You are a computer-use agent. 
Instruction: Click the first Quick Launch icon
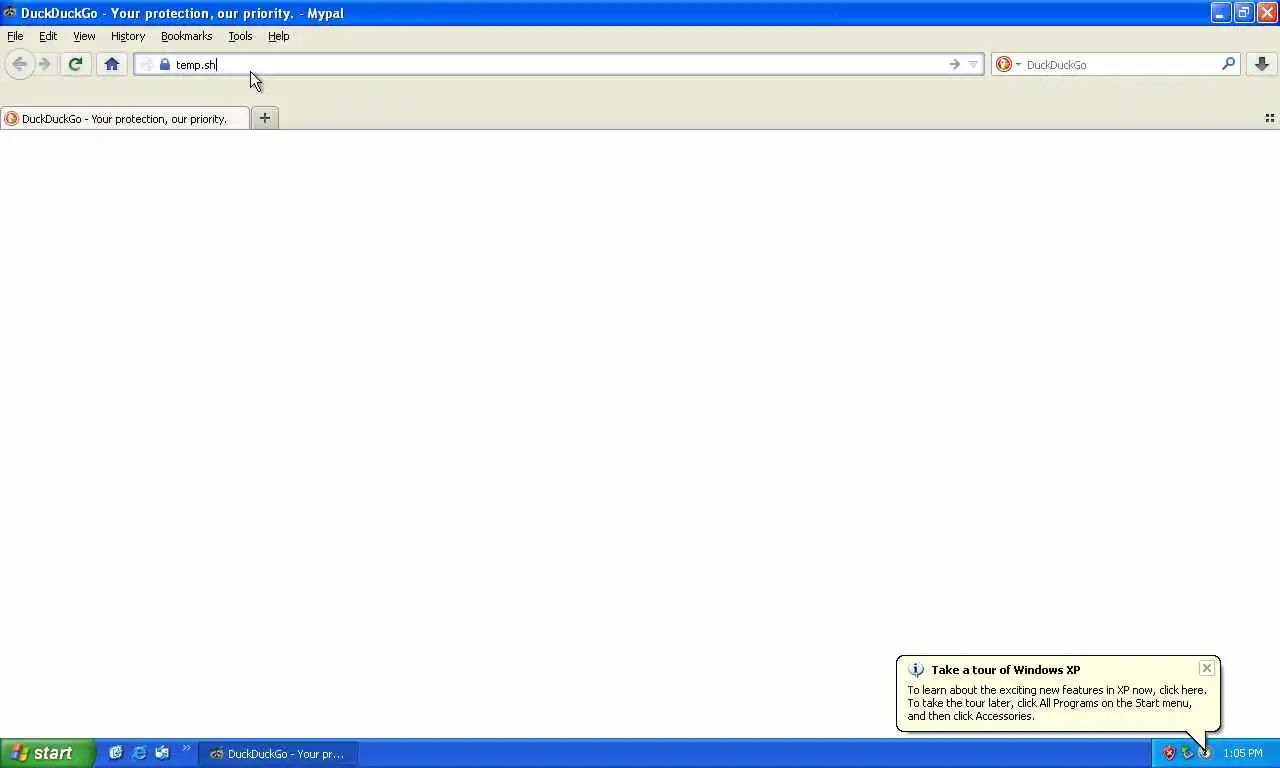point(116,753)
